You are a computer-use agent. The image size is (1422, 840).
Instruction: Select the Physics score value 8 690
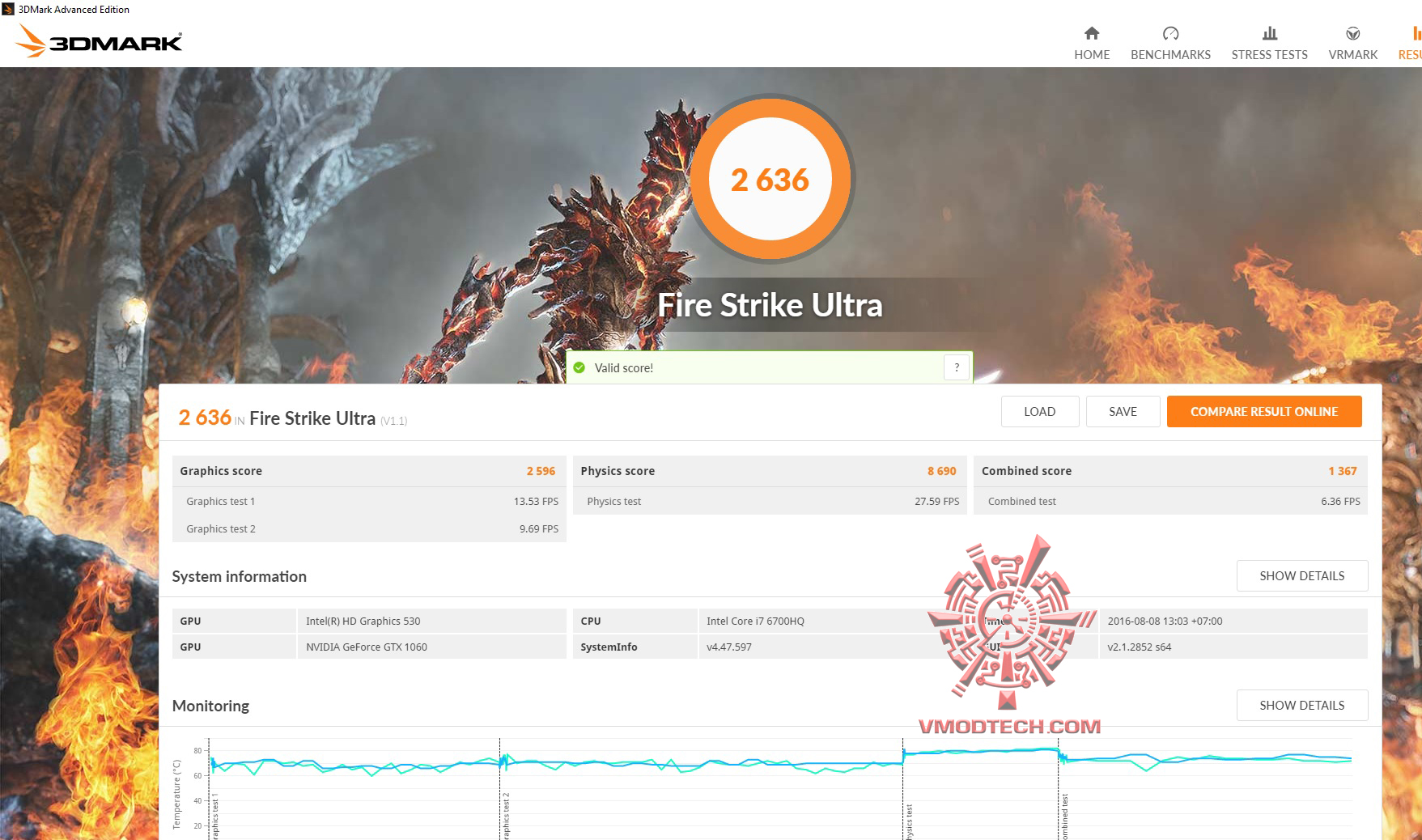(x=942, y=471)
